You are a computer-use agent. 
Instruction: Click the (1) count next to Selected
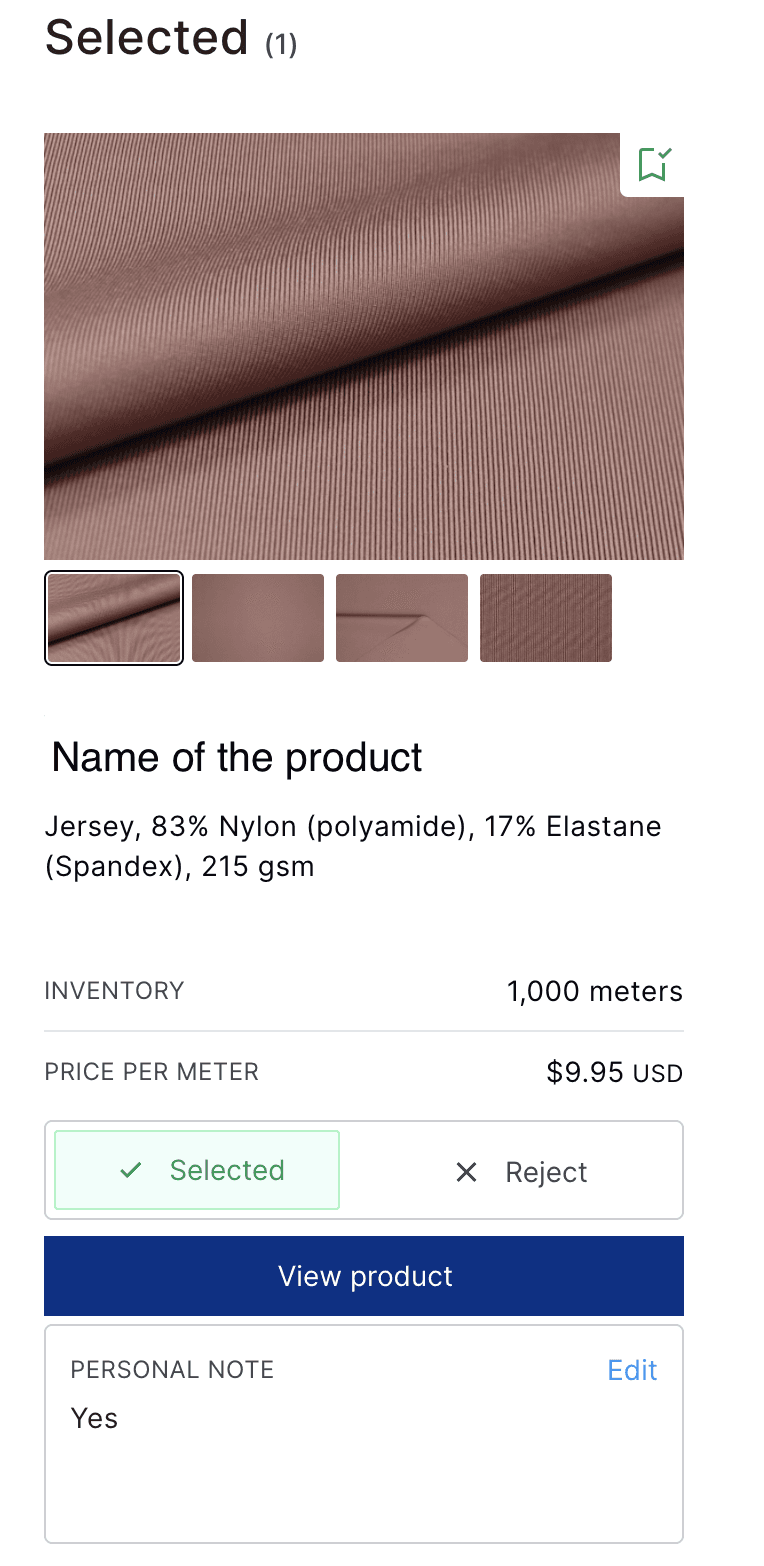coord(281,45)
